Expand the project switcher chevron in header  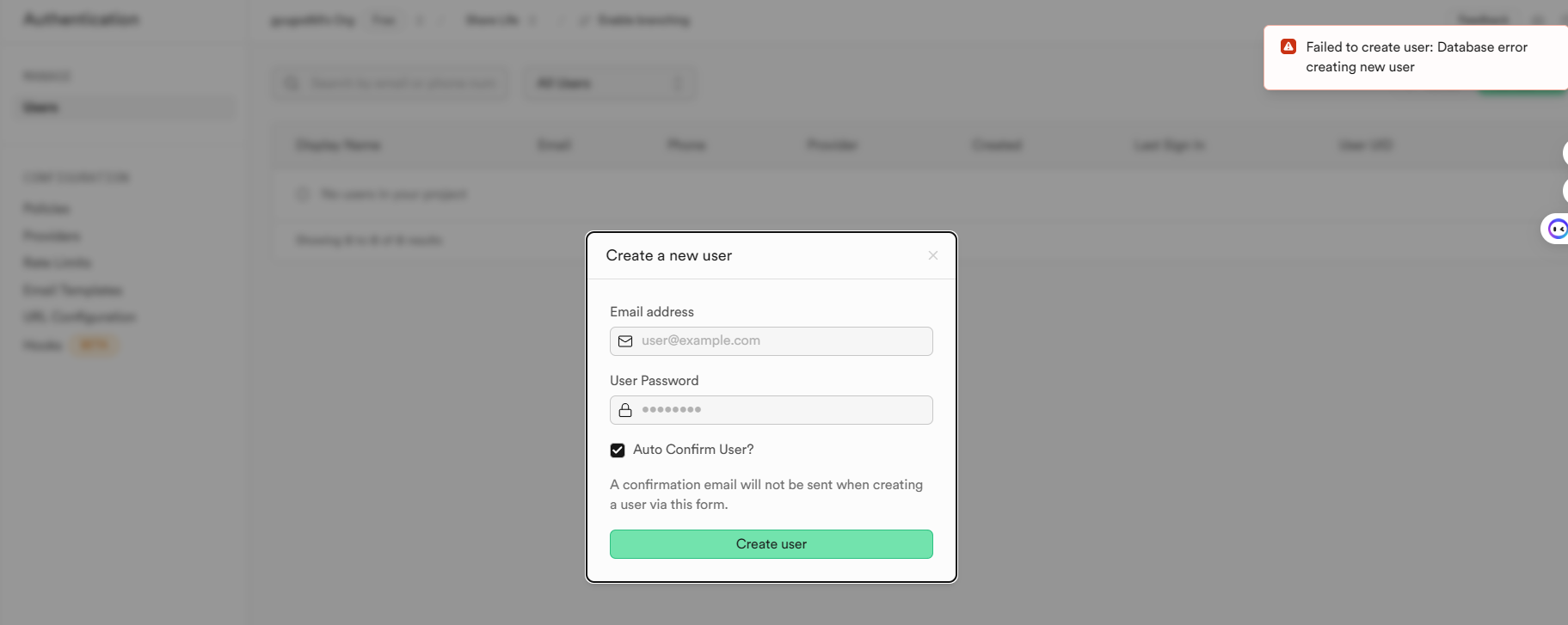(532, 20)
